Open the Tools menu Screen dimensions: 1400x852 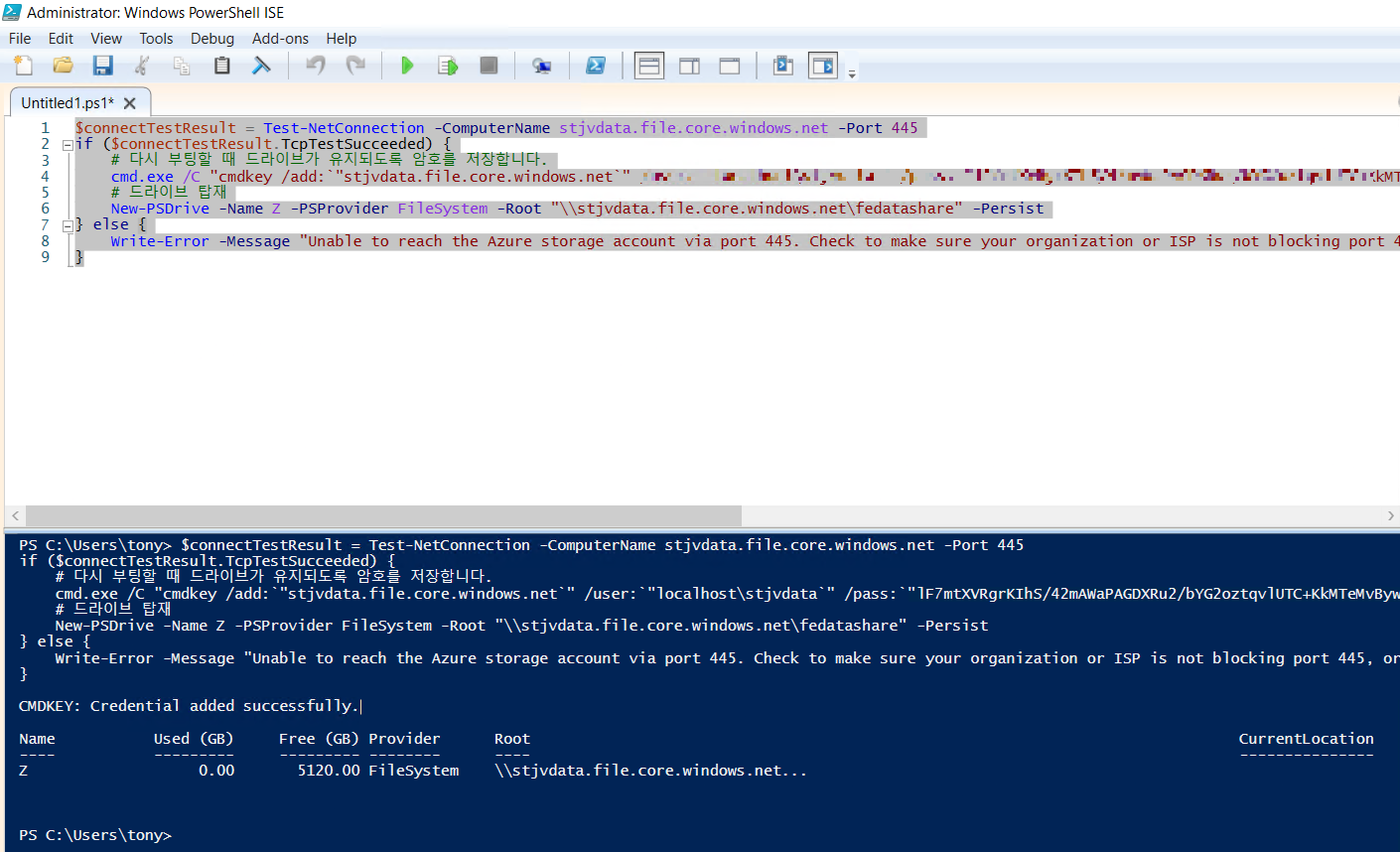coord(156,39)
